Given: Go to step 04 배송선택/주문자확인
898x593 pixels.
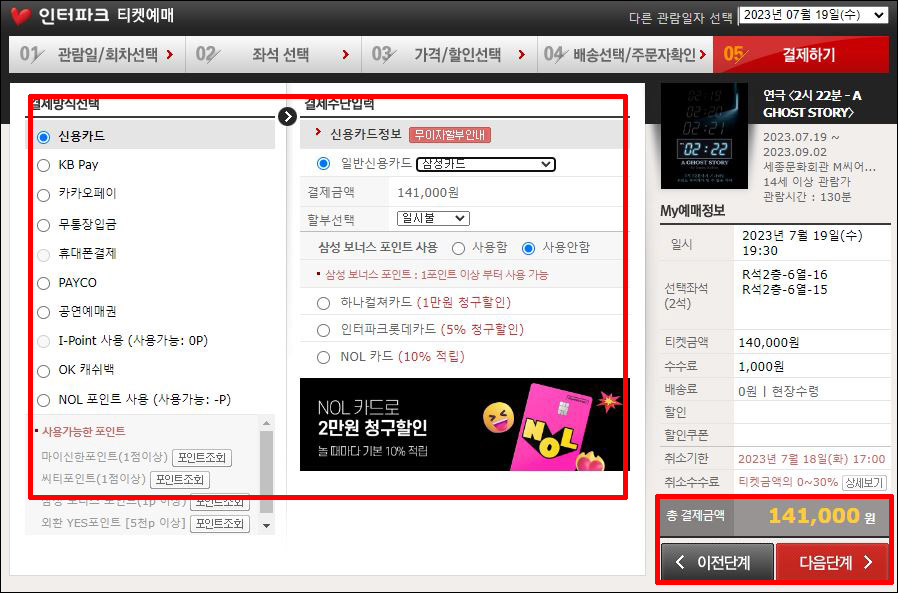Looking at the screenshot, I should click(x=625, y=54).
